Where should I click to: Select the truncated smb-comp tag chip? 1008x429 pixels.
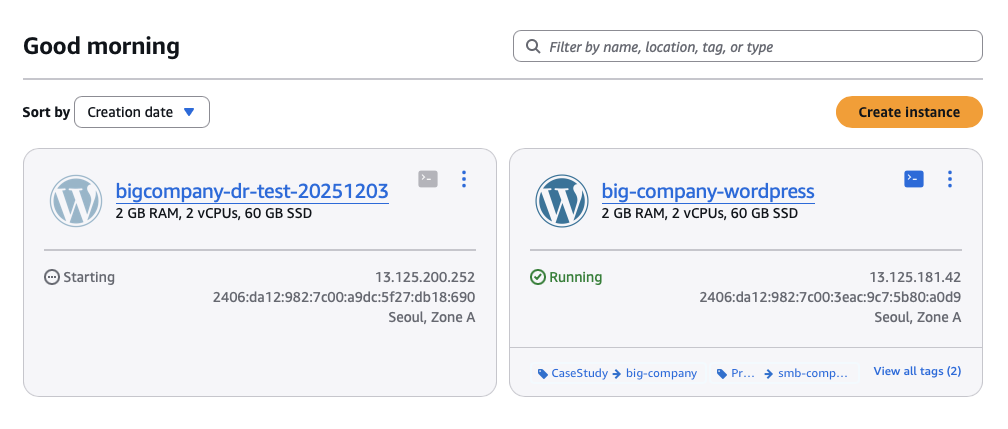(x=785, y=373)
